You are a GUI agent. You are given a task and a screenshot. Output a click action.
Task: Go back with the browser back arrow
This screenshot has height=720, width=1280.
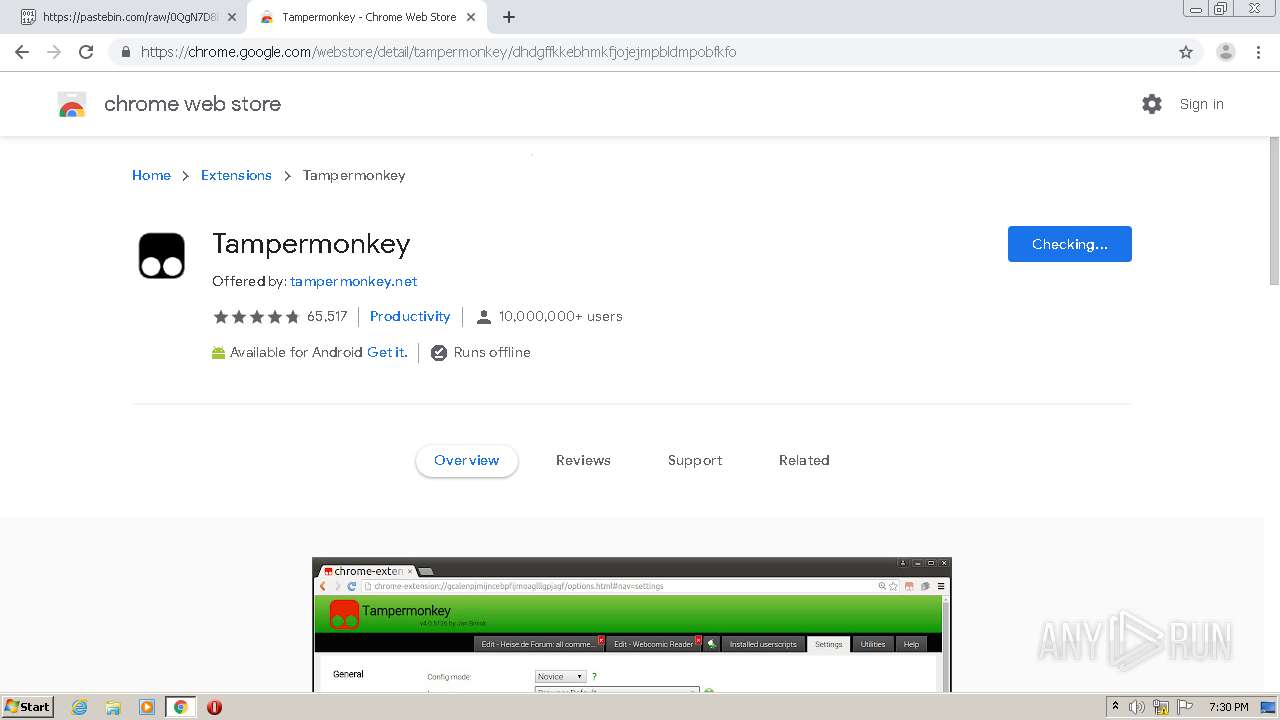click(22, 52)
